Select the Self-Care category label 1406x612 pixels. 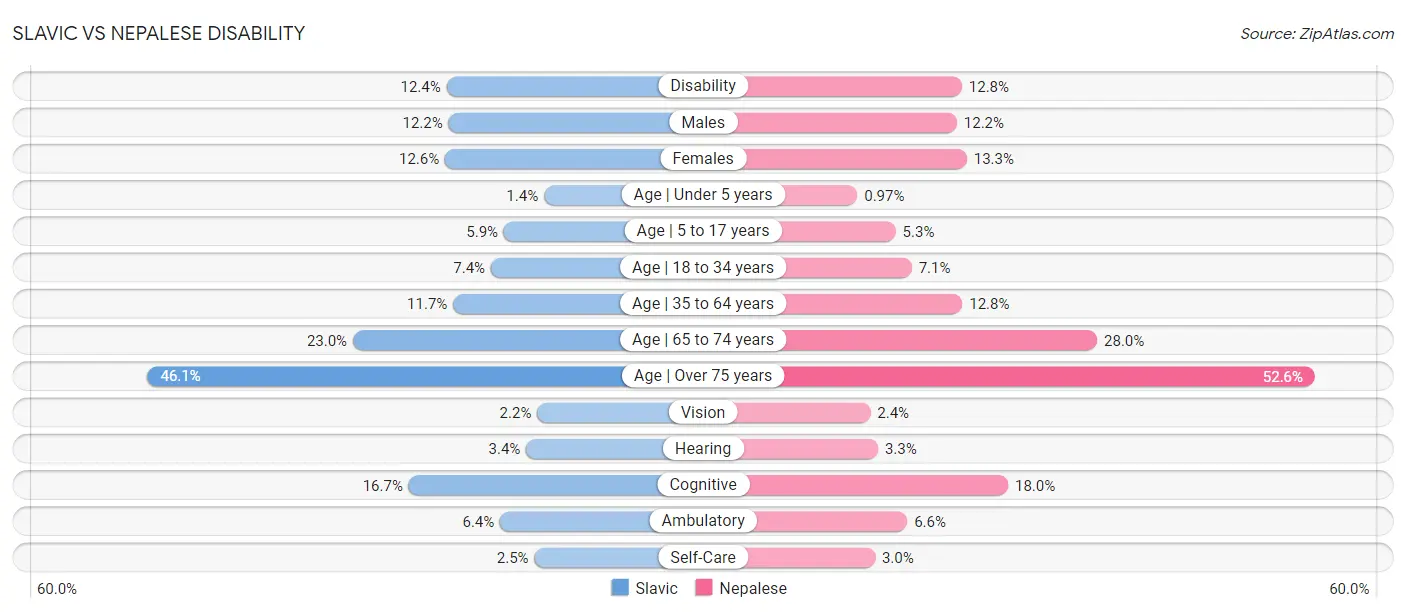[x=703, y=557]
